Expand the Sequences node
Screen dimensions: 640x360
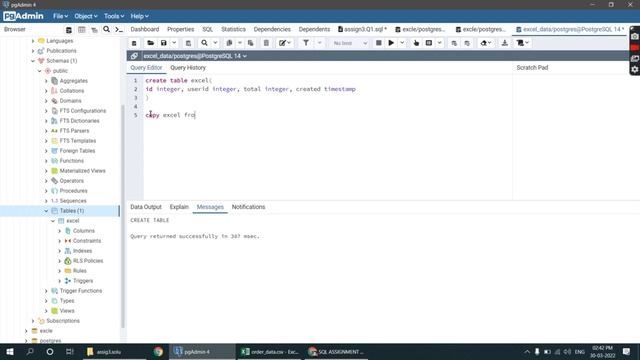coord(46,201)
